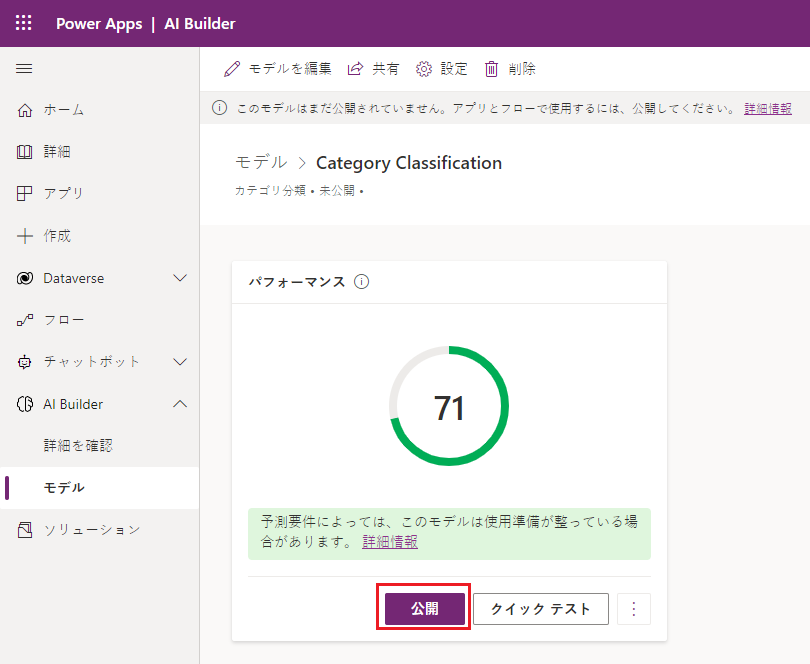Collapse the AI Builder chevron
The image size is (810, 664).
pyautogui.click(x=180, y=404)
